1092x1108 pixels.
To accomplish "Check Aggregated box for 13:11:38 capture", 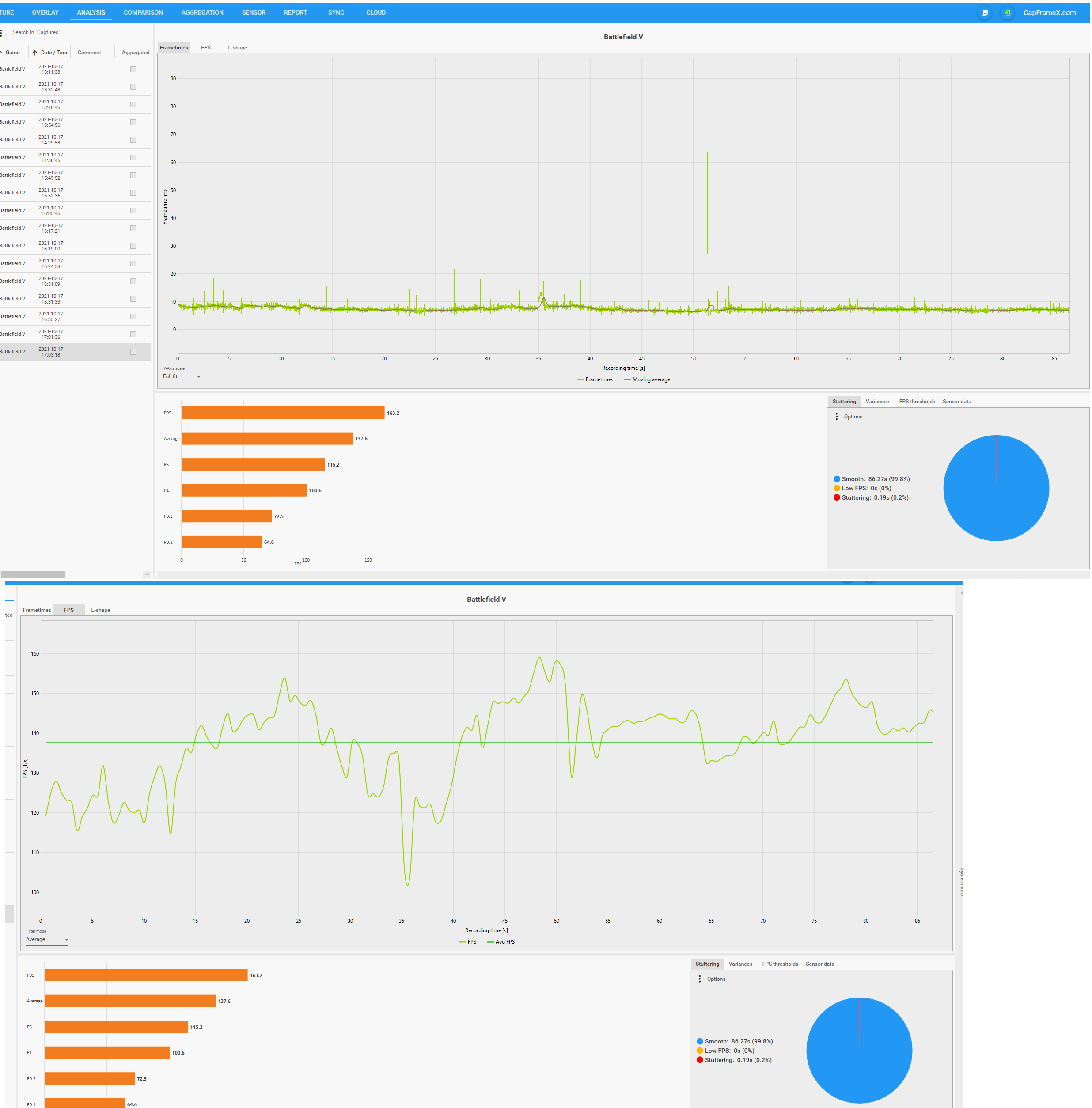I will 133,69.
